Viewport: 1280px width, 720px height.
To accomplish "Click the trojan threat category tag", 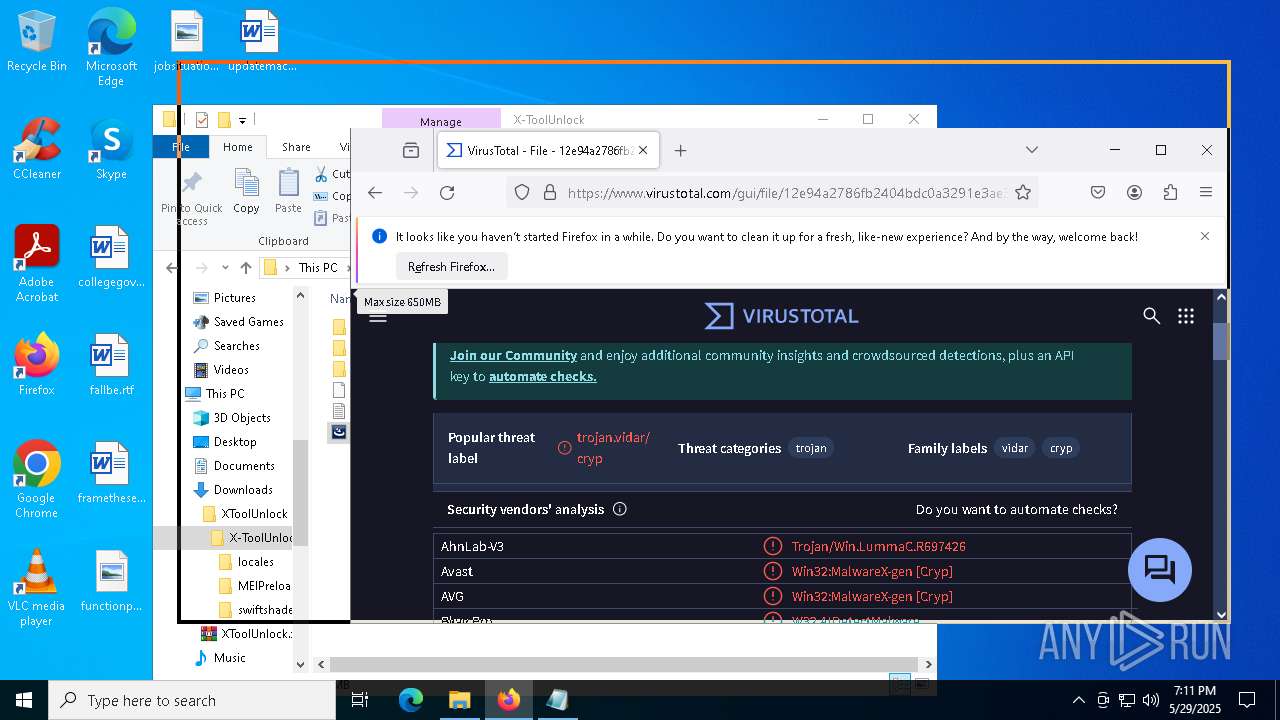I will [811, 448].
